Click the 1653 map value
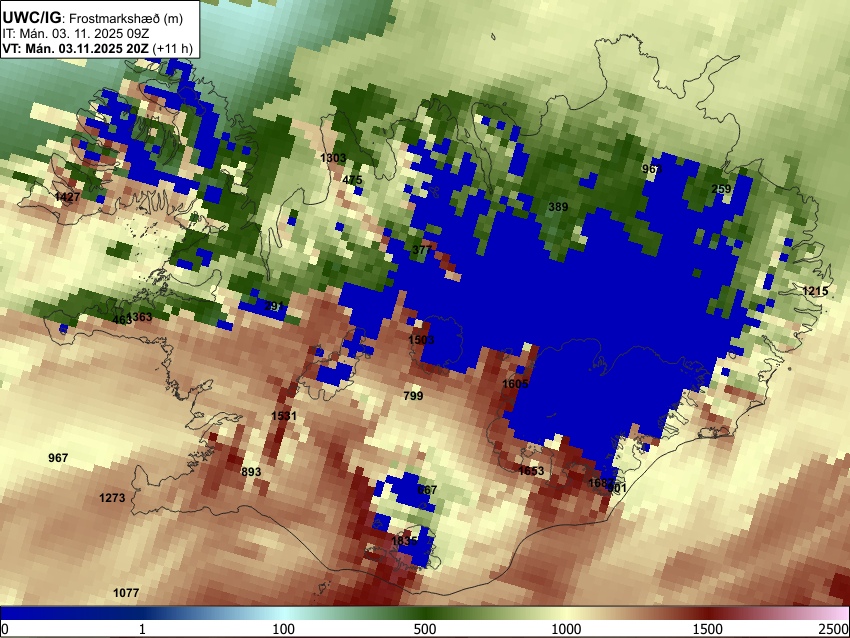 coord(531,471)
